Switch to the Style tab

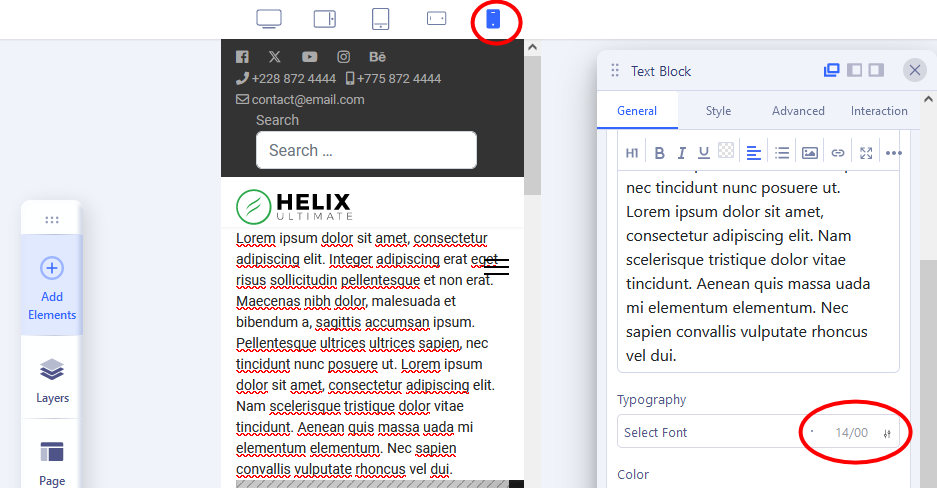(718, 111)
